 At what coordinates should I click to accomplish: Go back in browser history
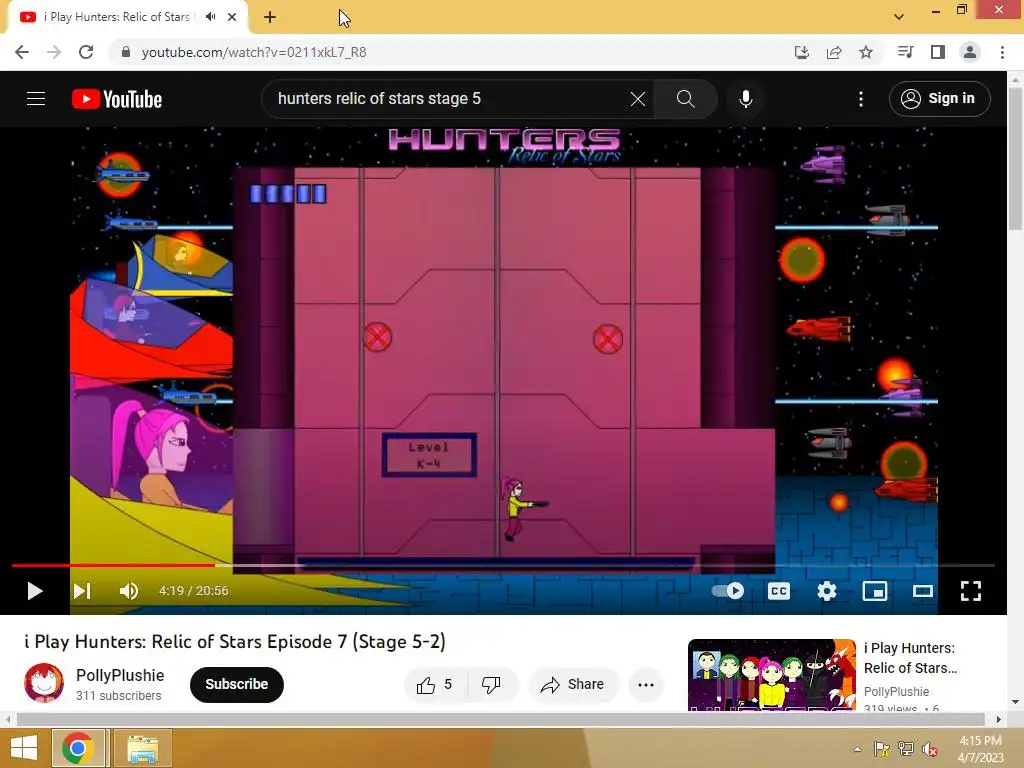pyautogui.click(x=22, y=52)
